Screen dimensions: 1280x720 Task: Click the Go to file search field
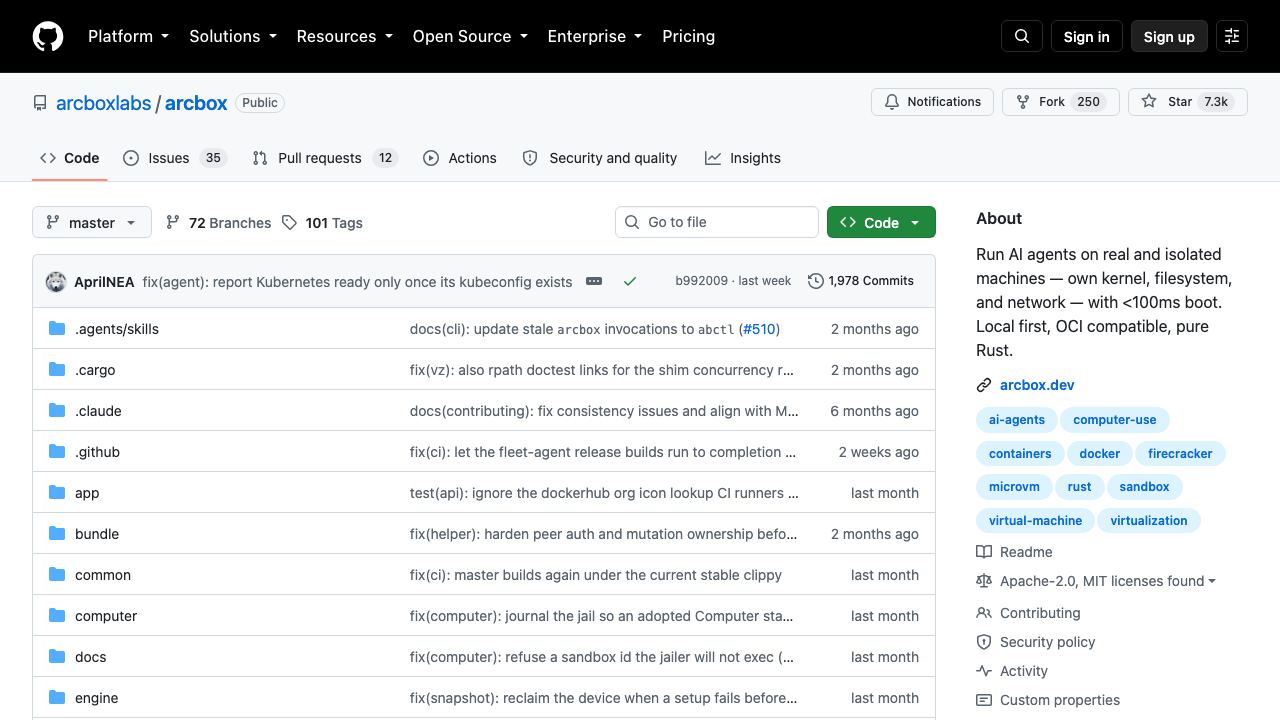click(717, 222)
